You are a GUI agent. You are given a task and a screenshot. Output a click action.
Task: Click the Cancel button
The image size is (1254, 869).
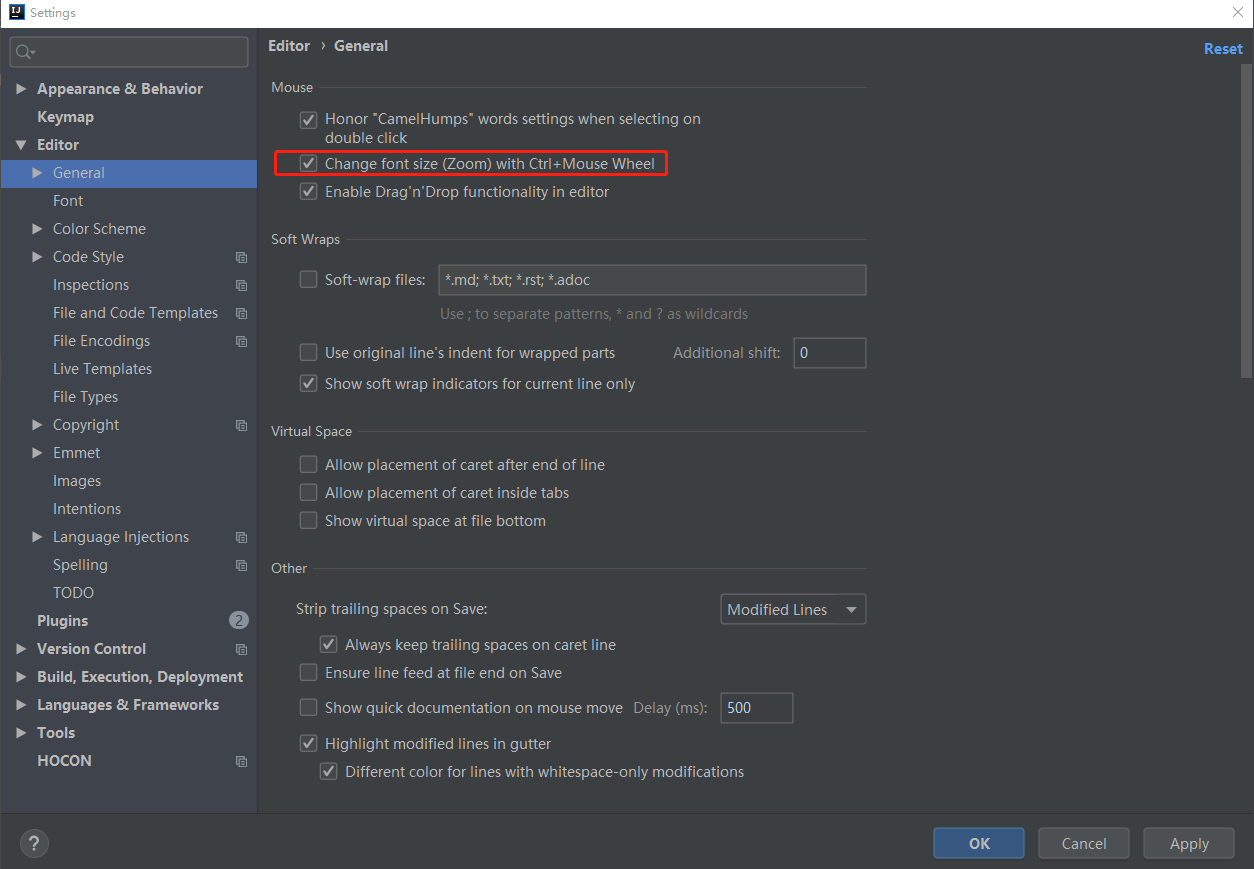1084,843
